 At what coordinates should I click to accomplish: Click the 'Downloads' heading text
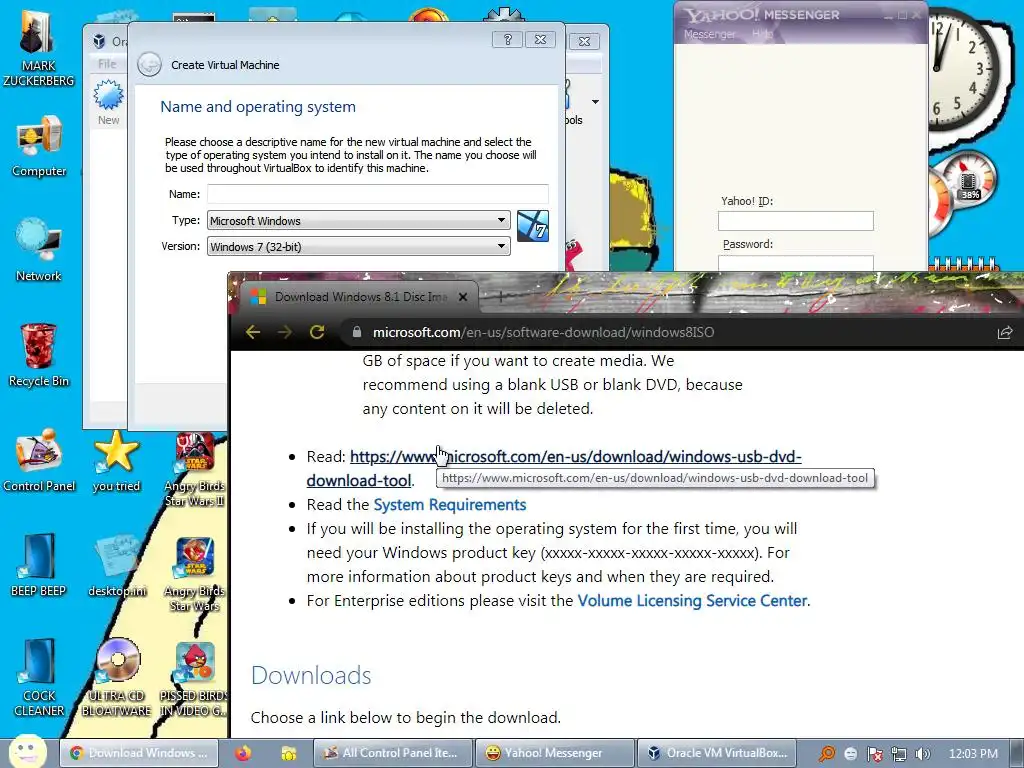(311, 675)
